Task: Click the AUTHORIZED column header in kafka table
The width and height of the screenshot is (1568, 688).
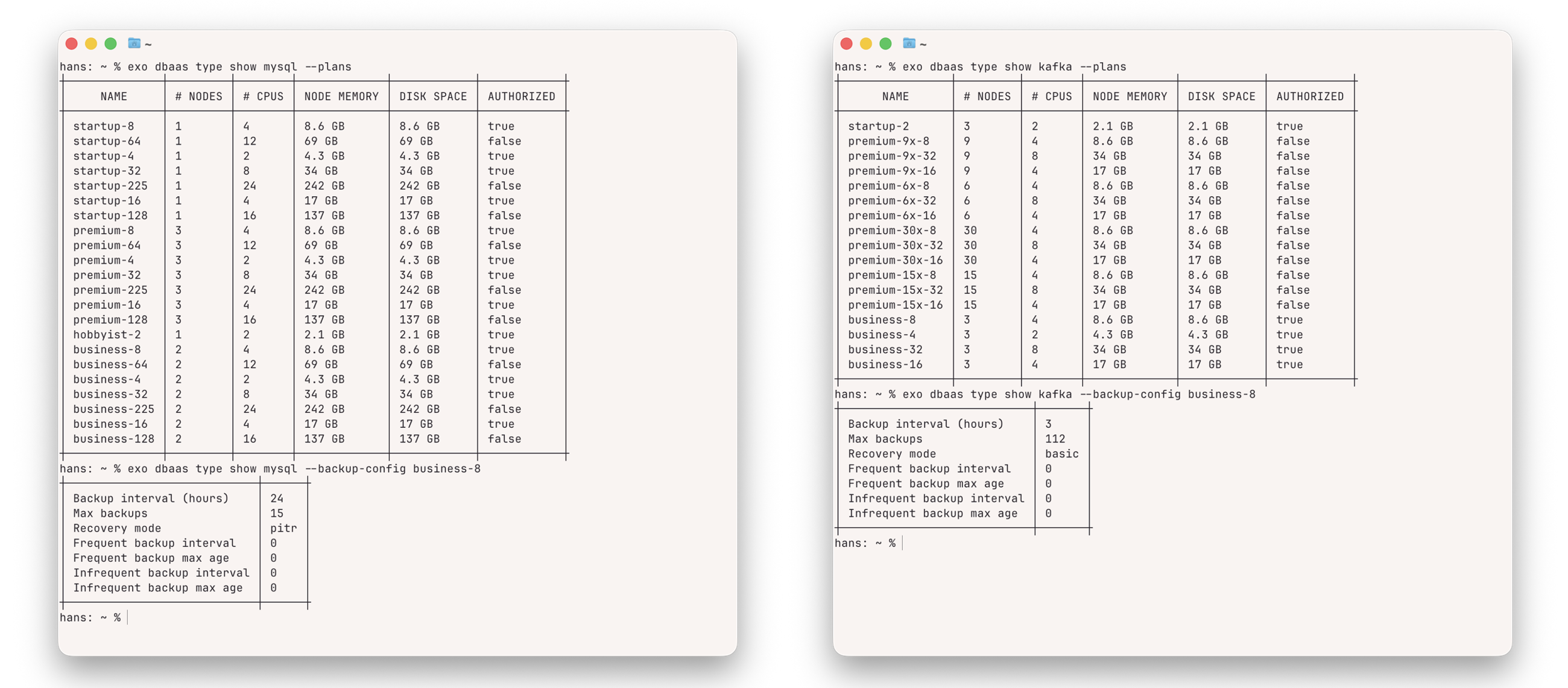Action: (x=1309, y=97)
